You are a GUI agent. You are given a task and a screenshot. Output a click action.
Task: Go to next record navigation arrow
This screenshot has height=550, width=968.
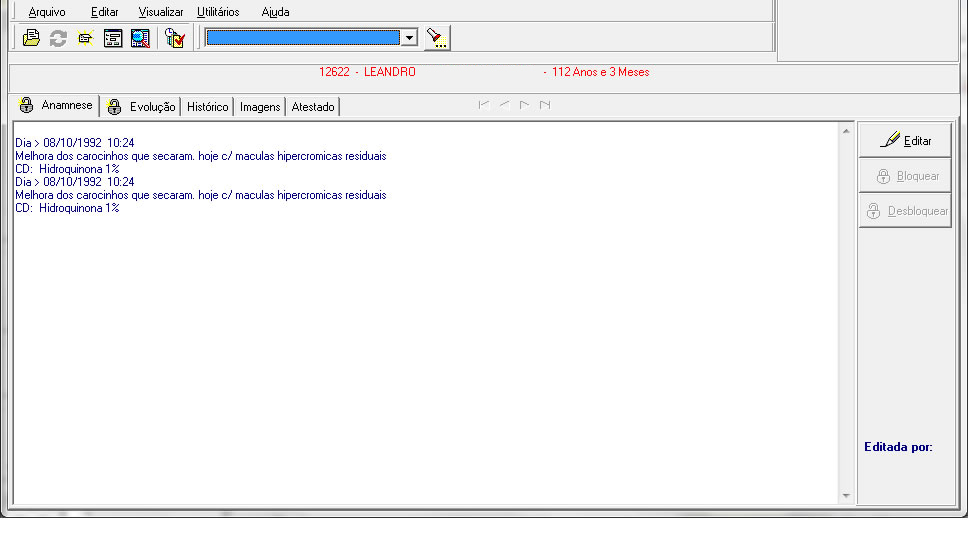525,105
